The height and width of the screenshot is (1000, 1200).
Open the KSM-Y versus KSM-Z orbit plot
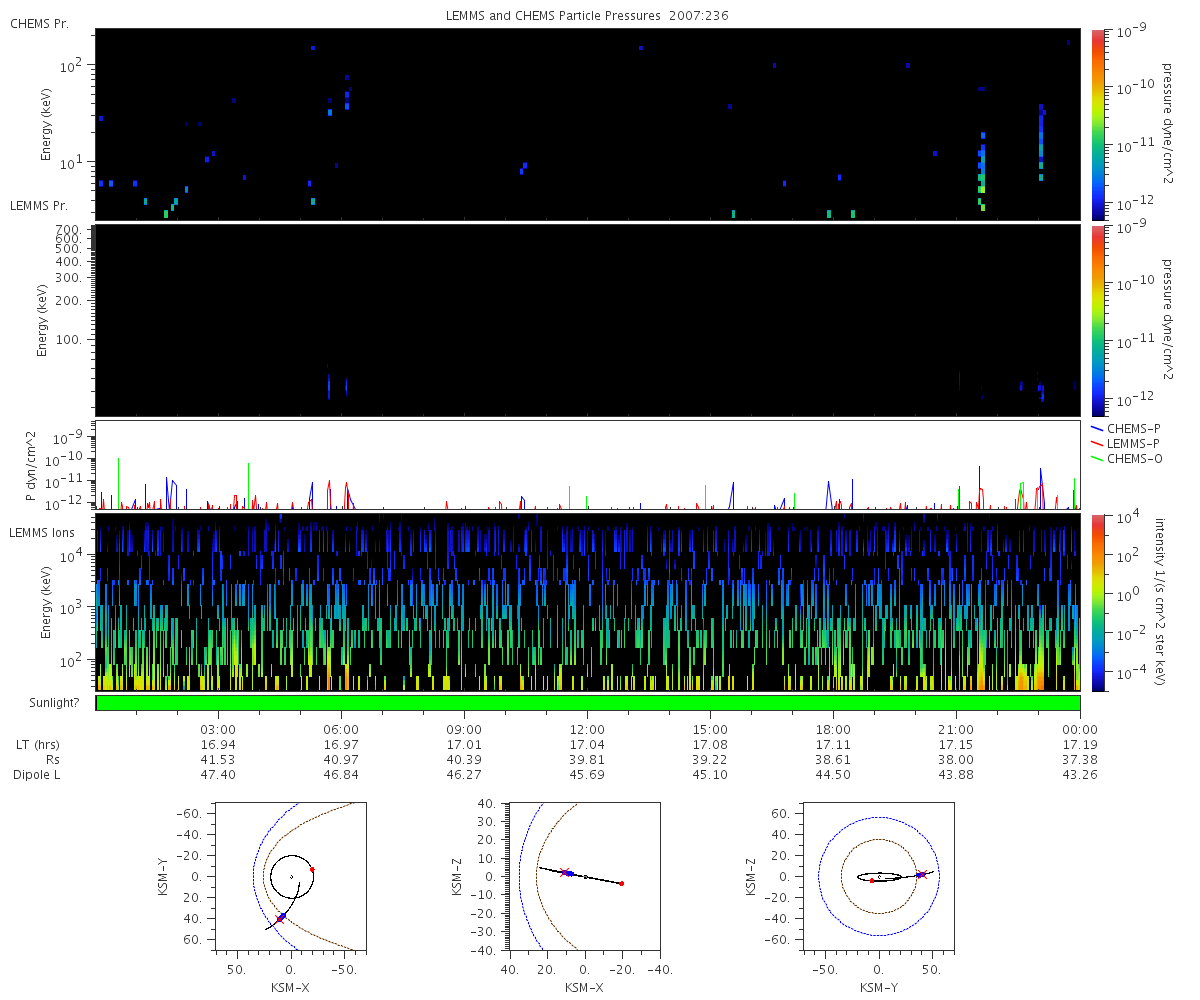point(879,877)
